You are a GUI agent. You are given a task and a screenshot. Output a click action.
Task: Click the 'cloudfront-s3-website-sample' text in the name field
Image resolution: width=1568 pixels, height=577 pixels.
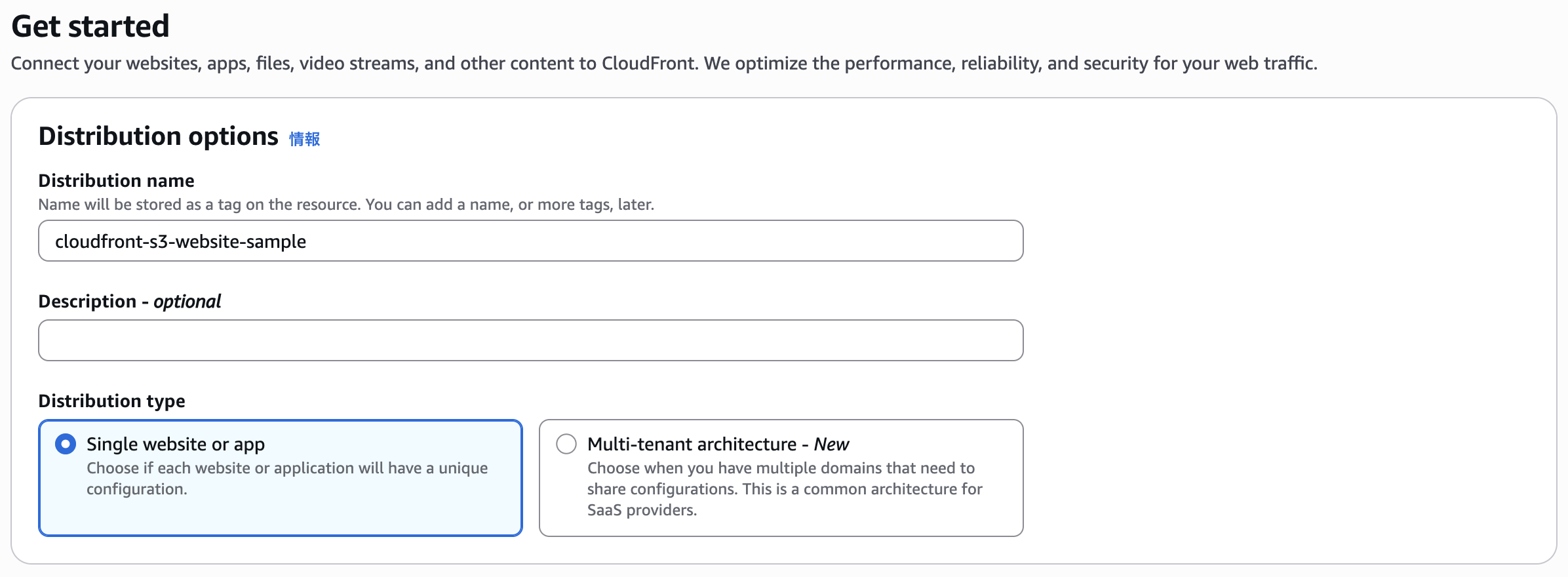[181, 241]
